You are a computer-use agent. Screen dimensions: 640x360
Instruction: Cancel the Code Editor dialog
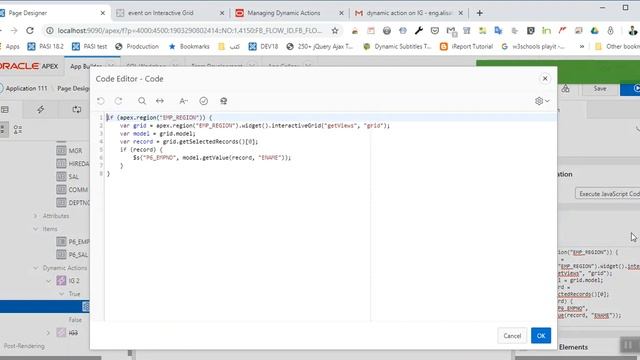pyautogui.click(x=512, y=336)
